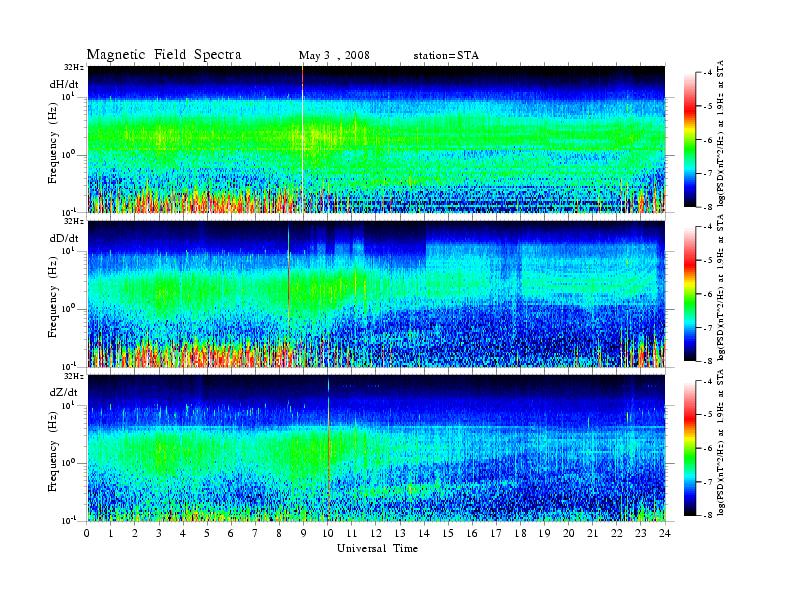Click hour tick label 10 on time axis
Image resolution: width=792 pixels, height=612 pixels.
pyautogui.click(x=328, y=534)
